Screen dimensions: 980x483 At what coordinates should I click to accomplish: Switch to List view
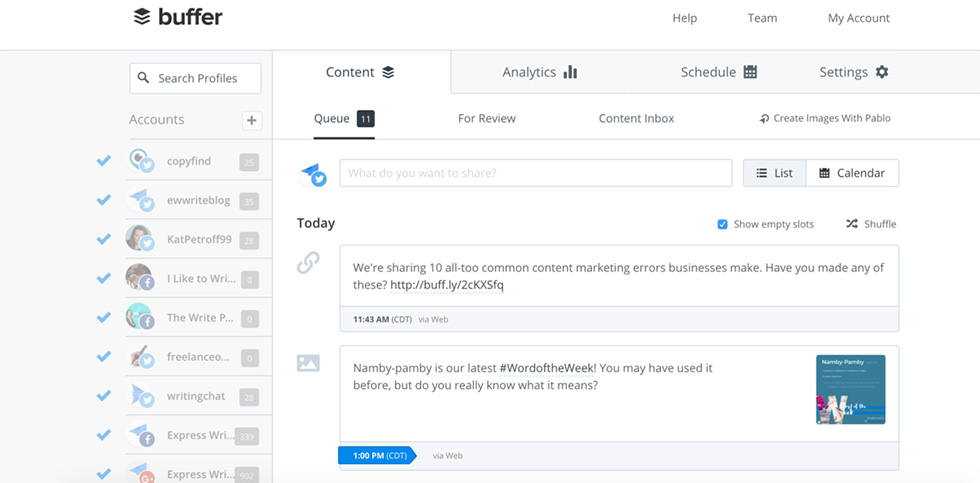[x=774, y=173]
